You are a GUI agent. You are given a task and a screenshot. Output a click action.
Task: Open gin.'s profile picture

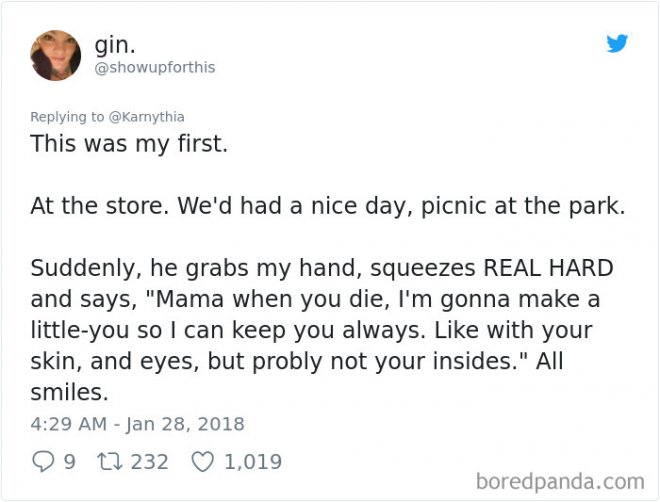click(x=56, y=55)
